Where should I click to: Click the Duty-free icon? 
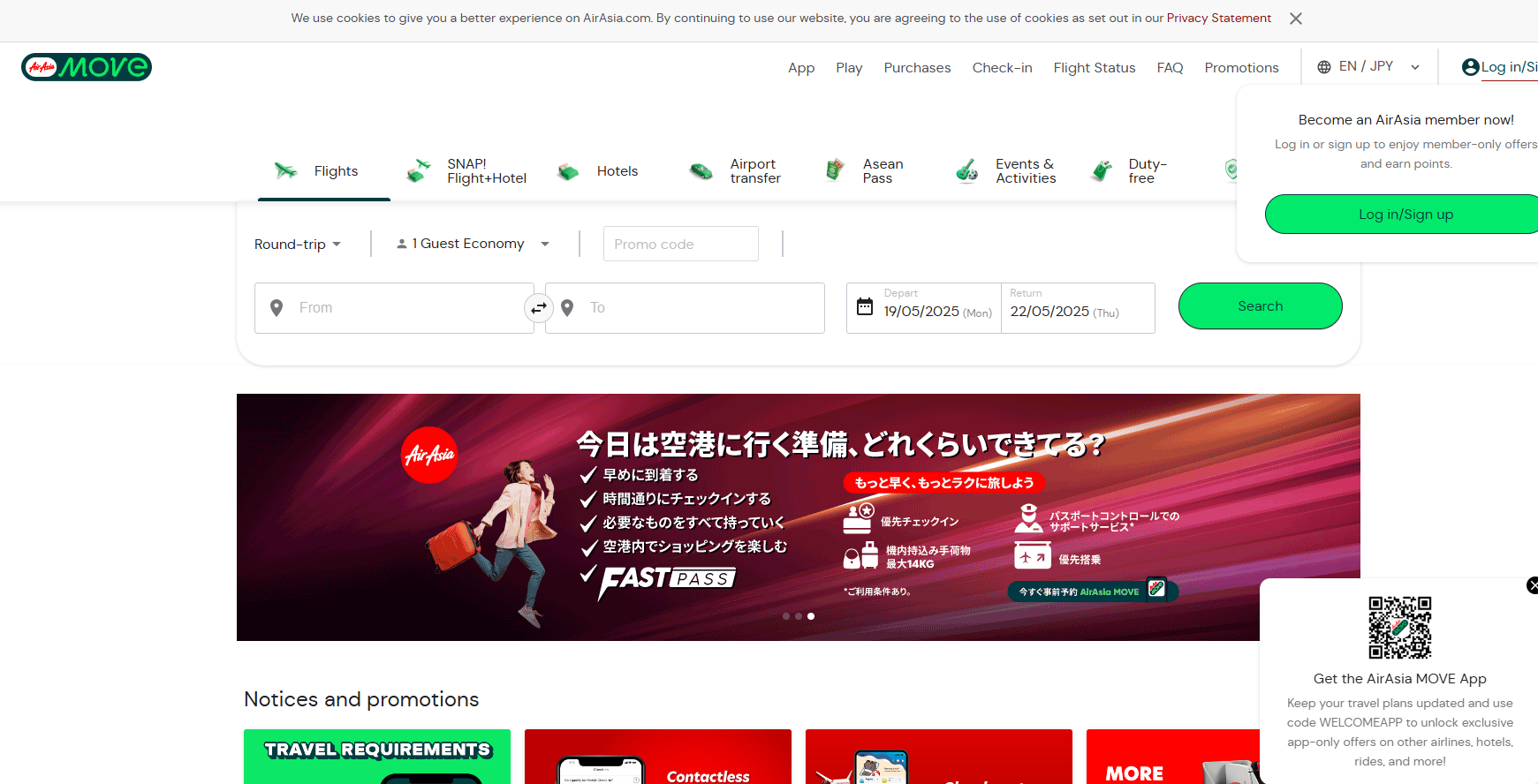pos(1102,170)
